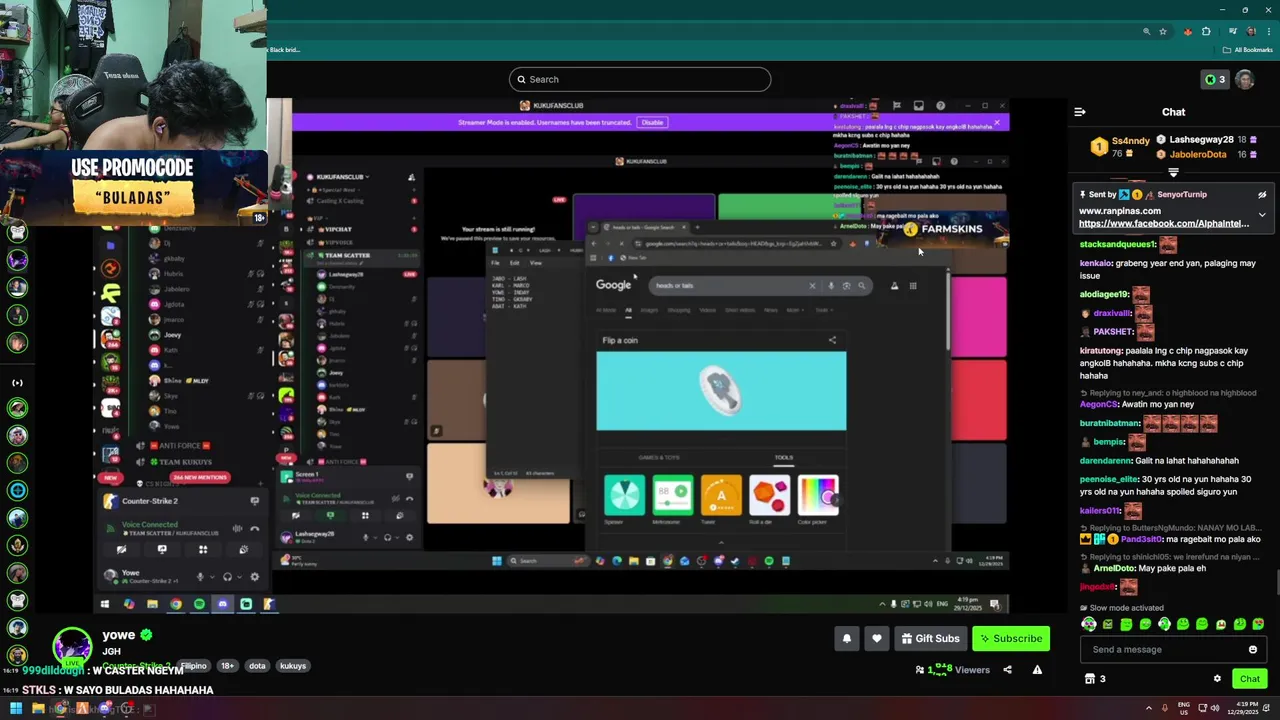Open the pinned facebook.com/AlphaIntel link

[x=1164, y=224]
